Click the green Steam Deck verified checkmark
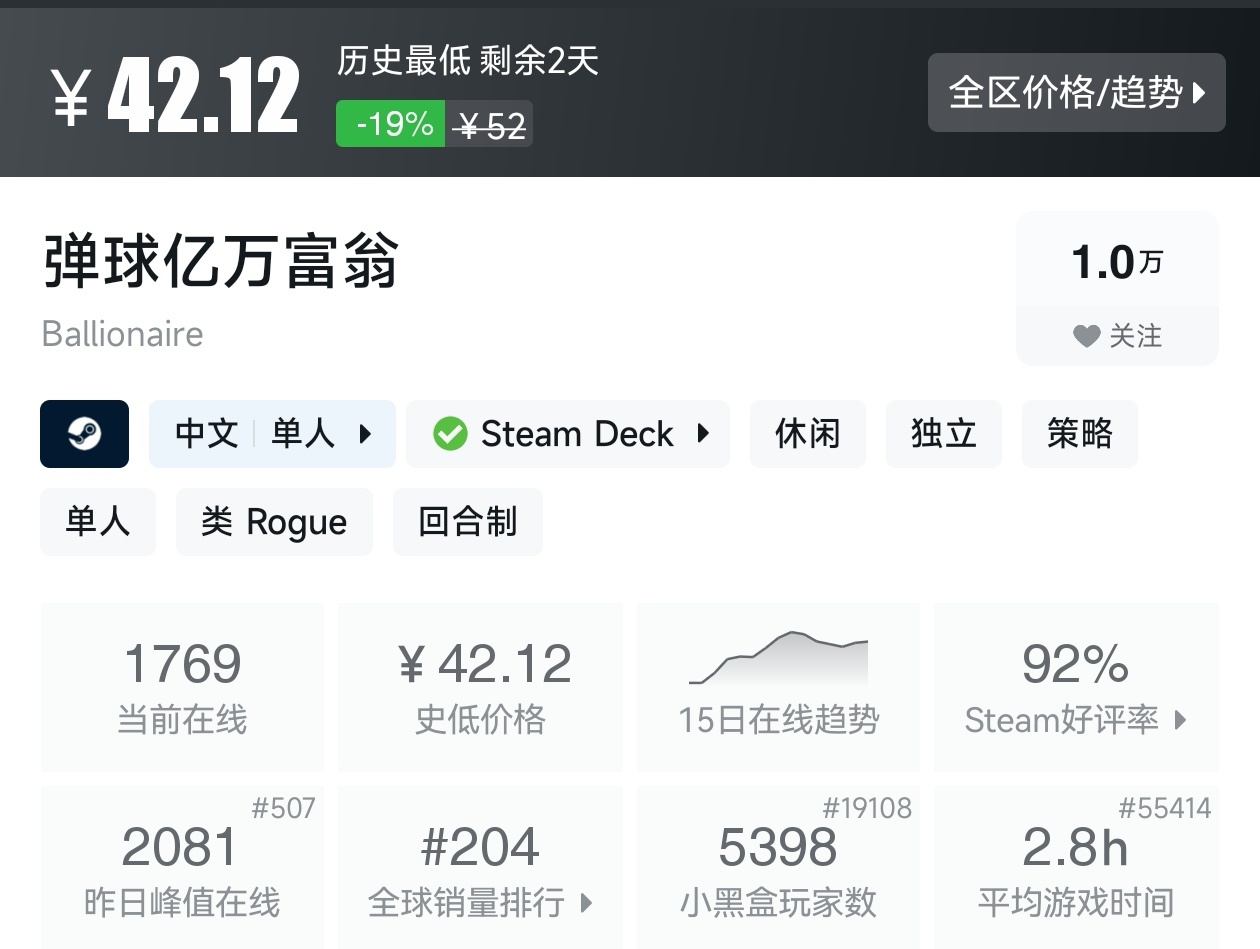This screenshot has width=1260, height=949. (450, 434)
